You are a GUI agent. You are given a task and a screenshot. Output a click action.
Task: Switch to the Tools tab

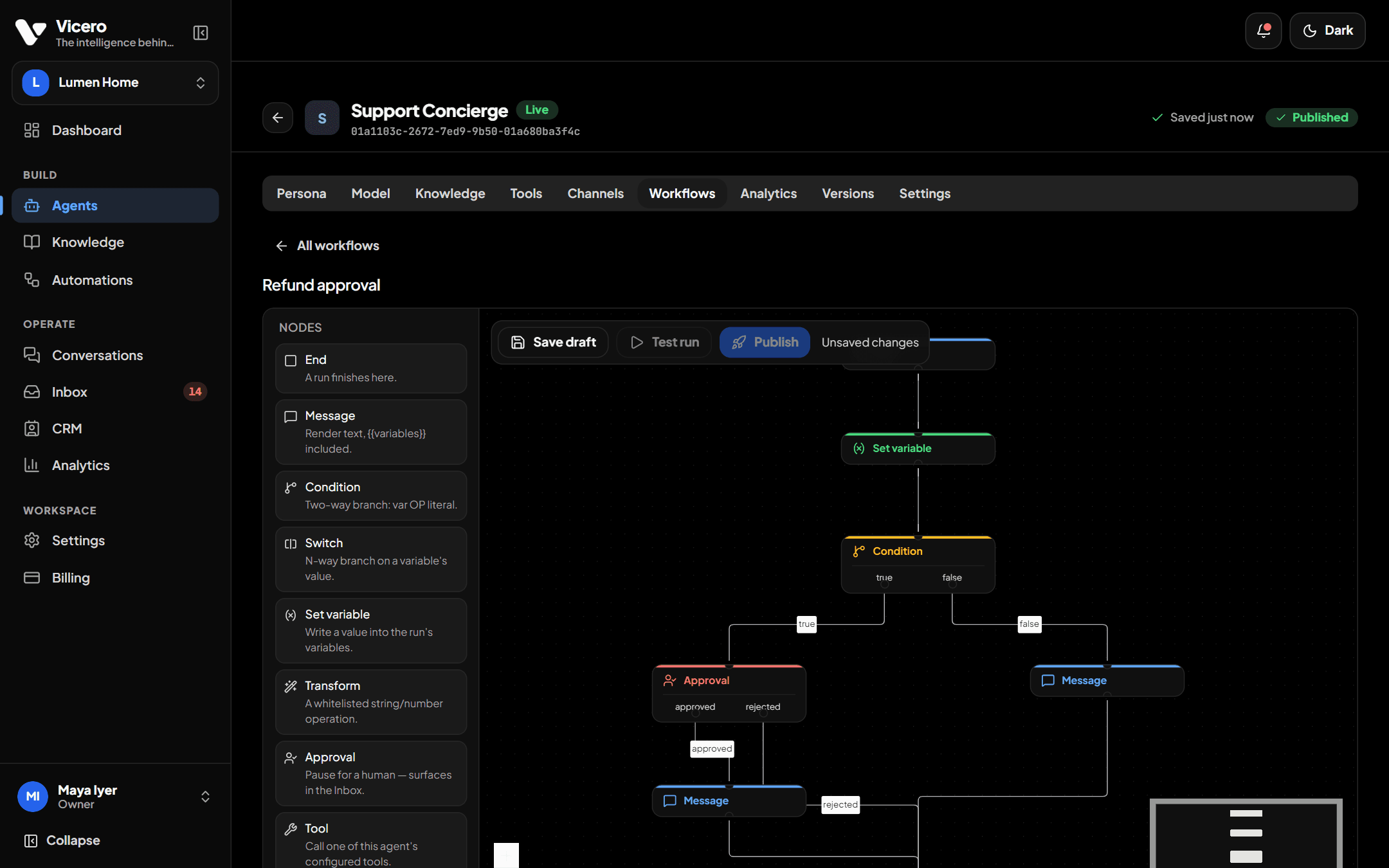tap(526, 194)
